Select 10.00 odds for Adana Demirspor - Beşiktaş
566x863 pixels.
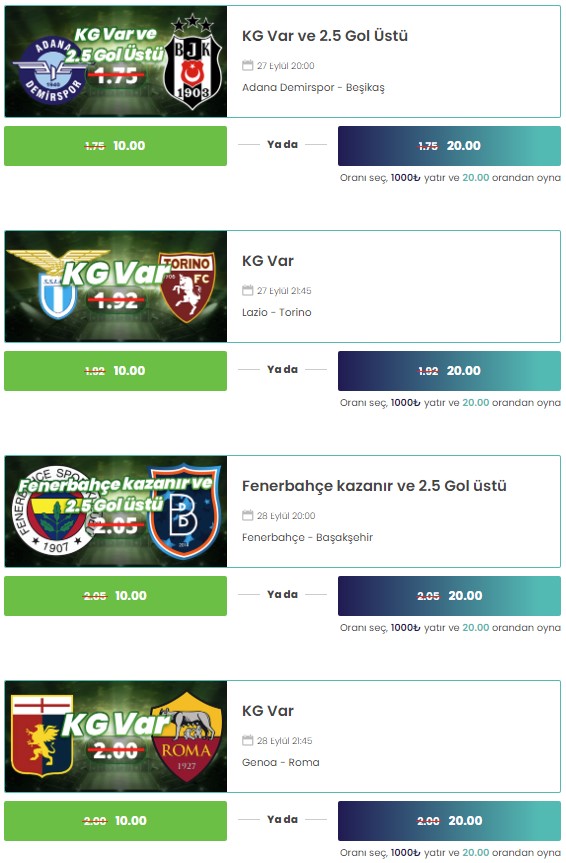tap(116, 146)
